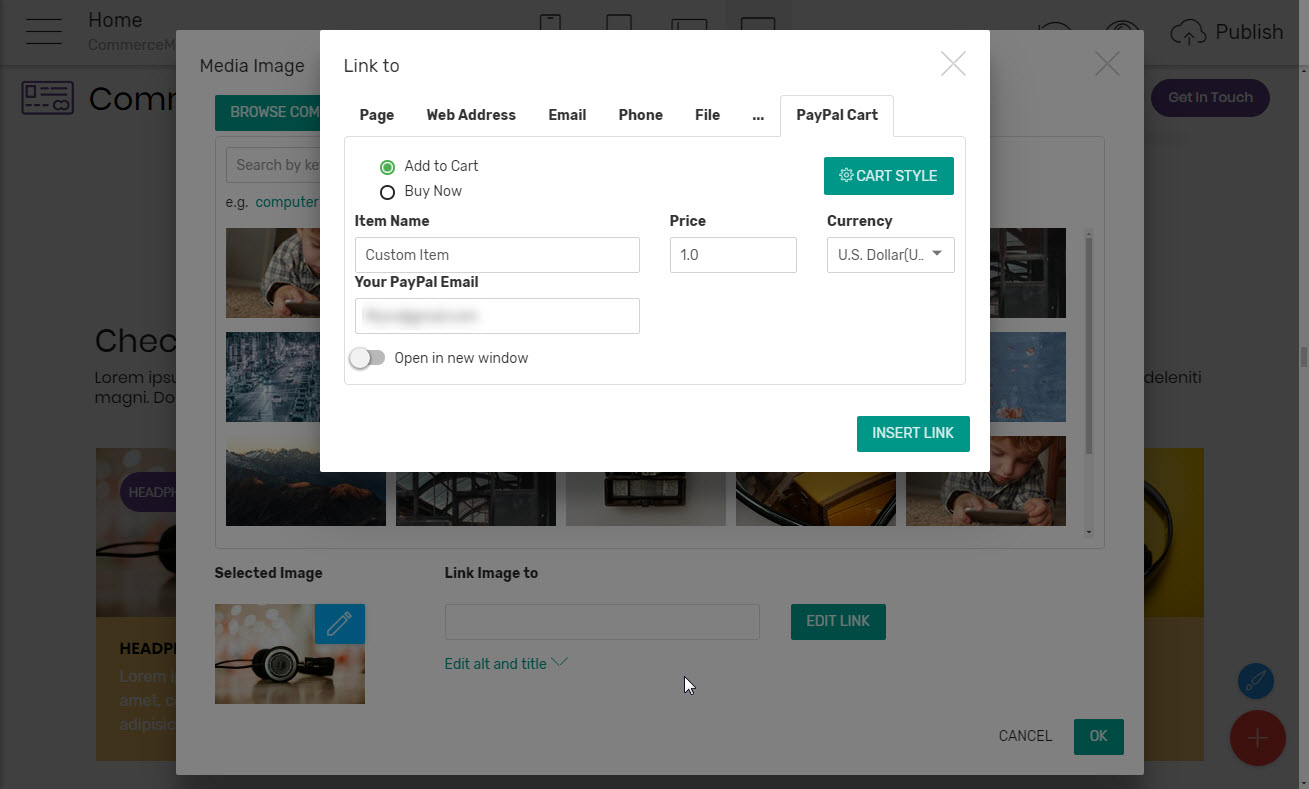Screen dimensions: 1309x789
Task: Select the bottom-right child with phone thumbnail
Action: point(986,481)
